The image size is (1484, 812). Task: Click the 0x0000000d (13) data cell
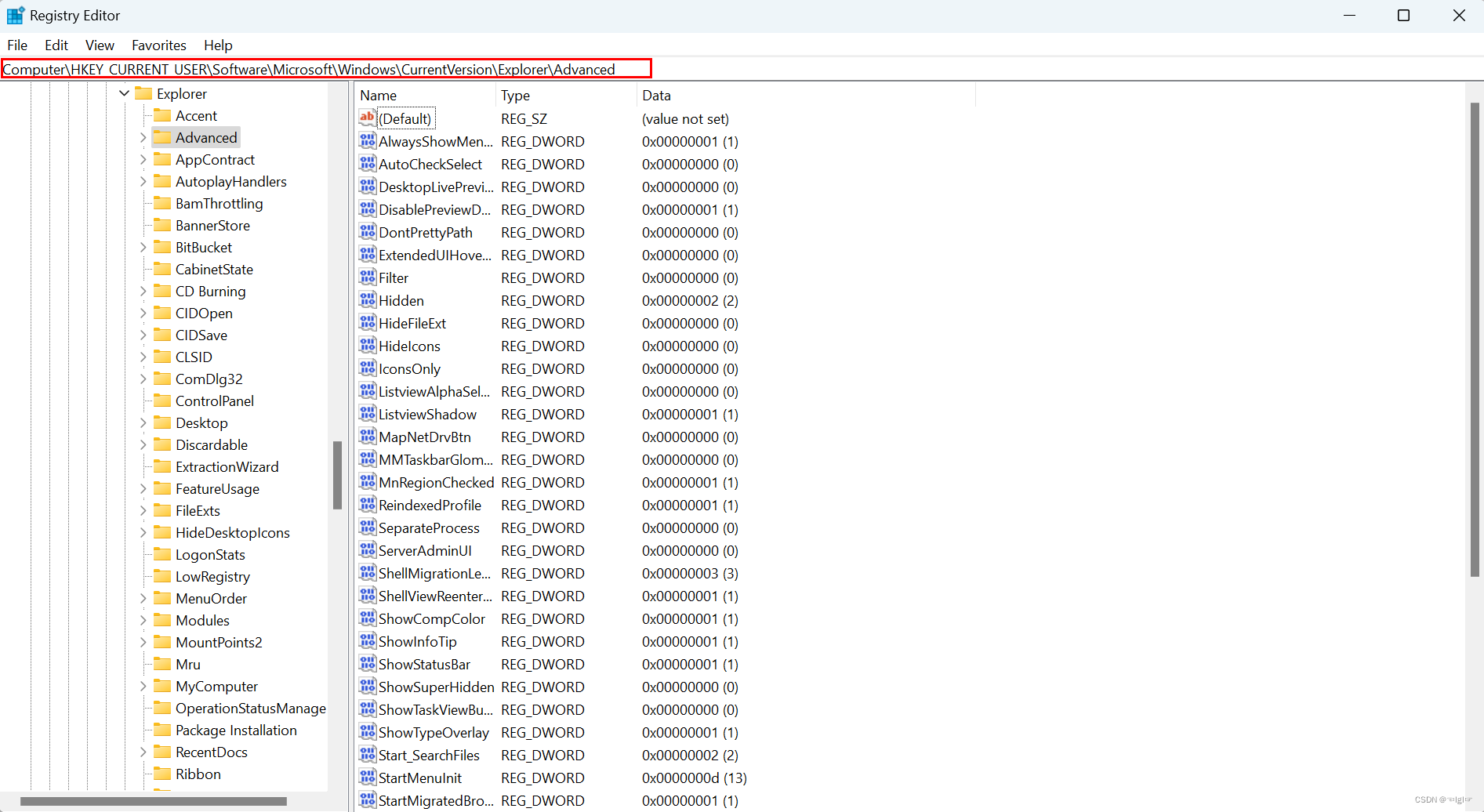[x=694, y=778]
